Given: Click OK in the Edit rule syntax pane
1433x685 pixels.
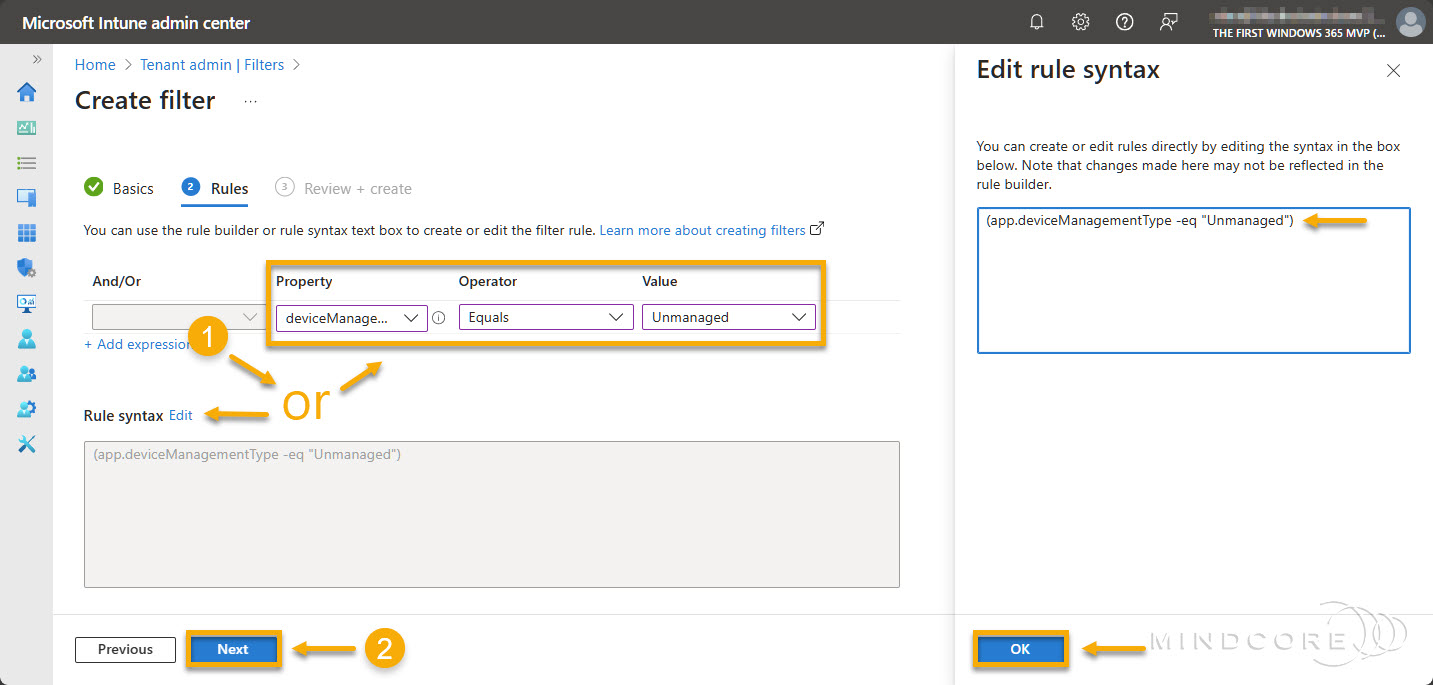Looking at the screenshot, I should (x=1020, y=649).
